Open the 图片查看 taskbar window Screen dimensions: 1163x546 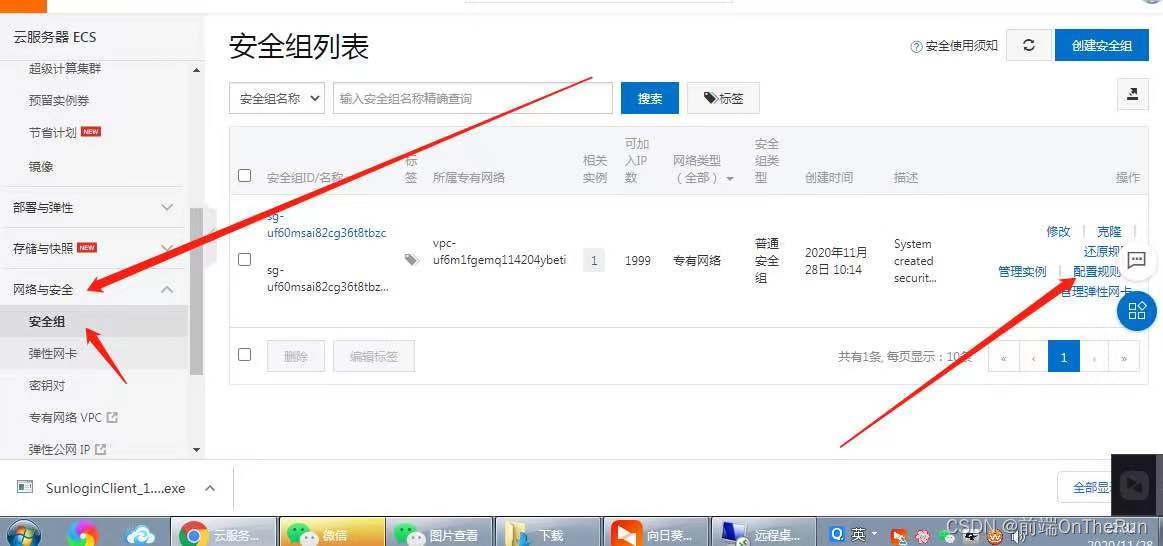click(439, 533)
